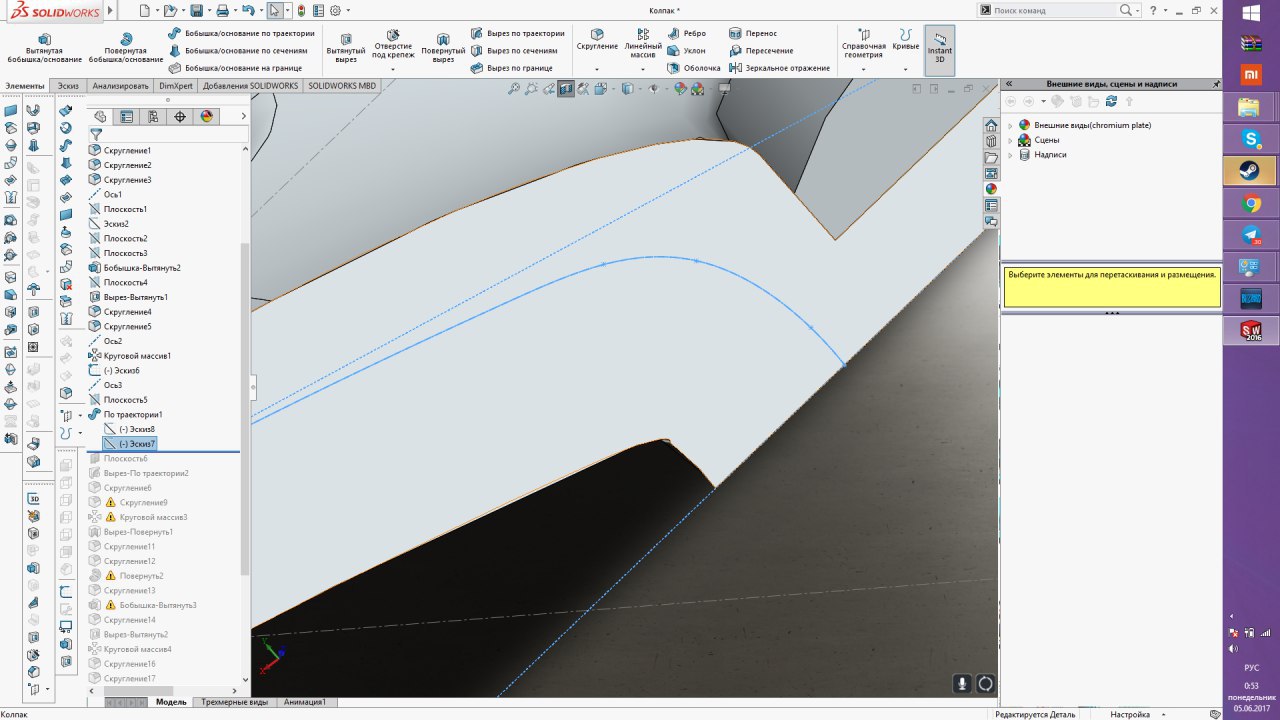Click the Вытянутый вырез tool
This screenshot has width=1280, height=720.
pos(346,47)
